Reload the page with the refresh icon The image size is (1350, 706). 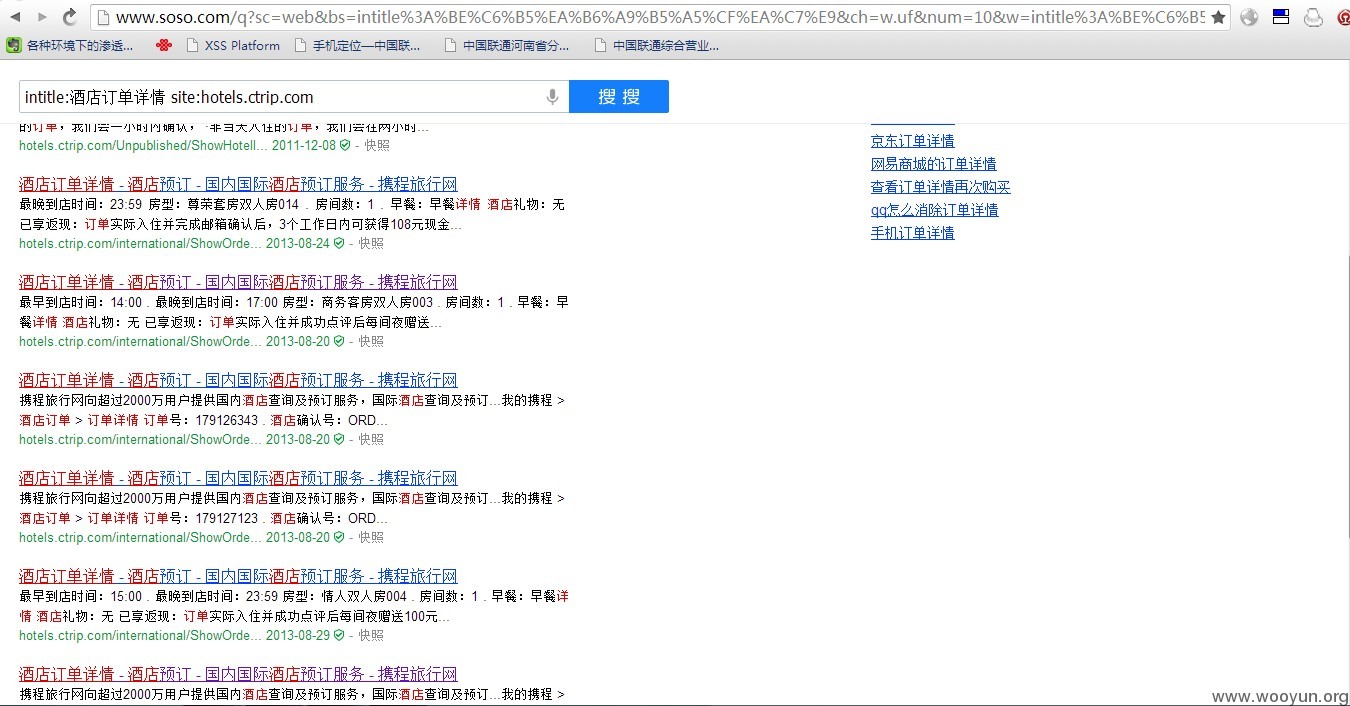pyautogui.click(x=70, y=17)
